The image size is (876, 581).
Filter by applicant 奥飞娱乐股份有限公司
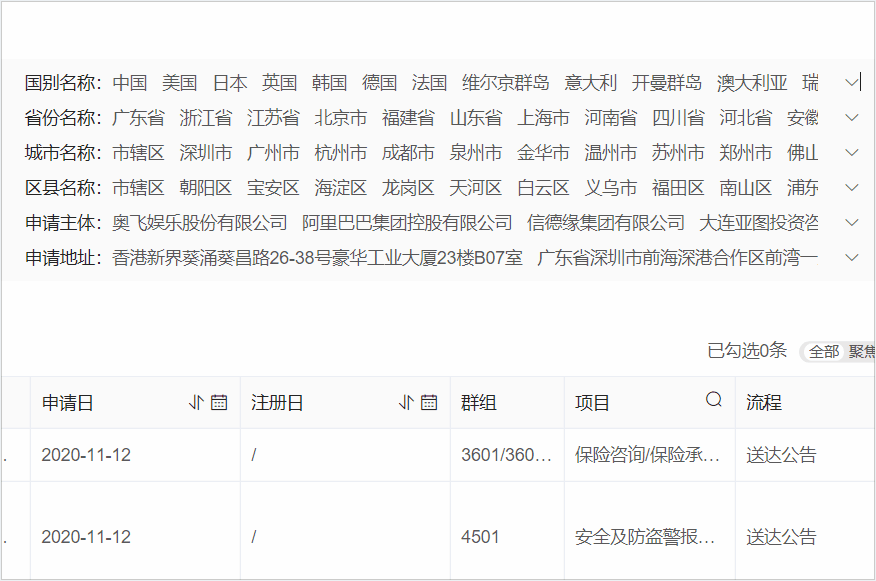(199, 223)
